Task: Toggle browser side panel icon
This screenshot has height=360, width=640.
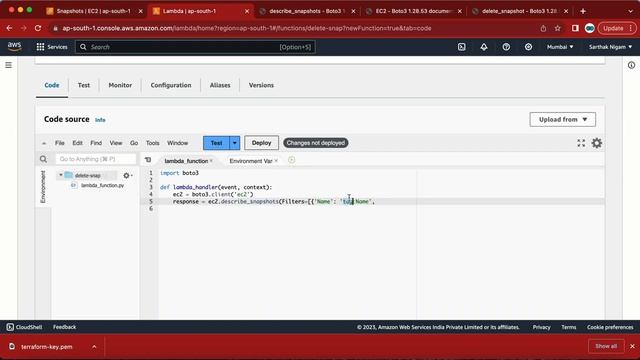Action: click(x=575, y=28)
